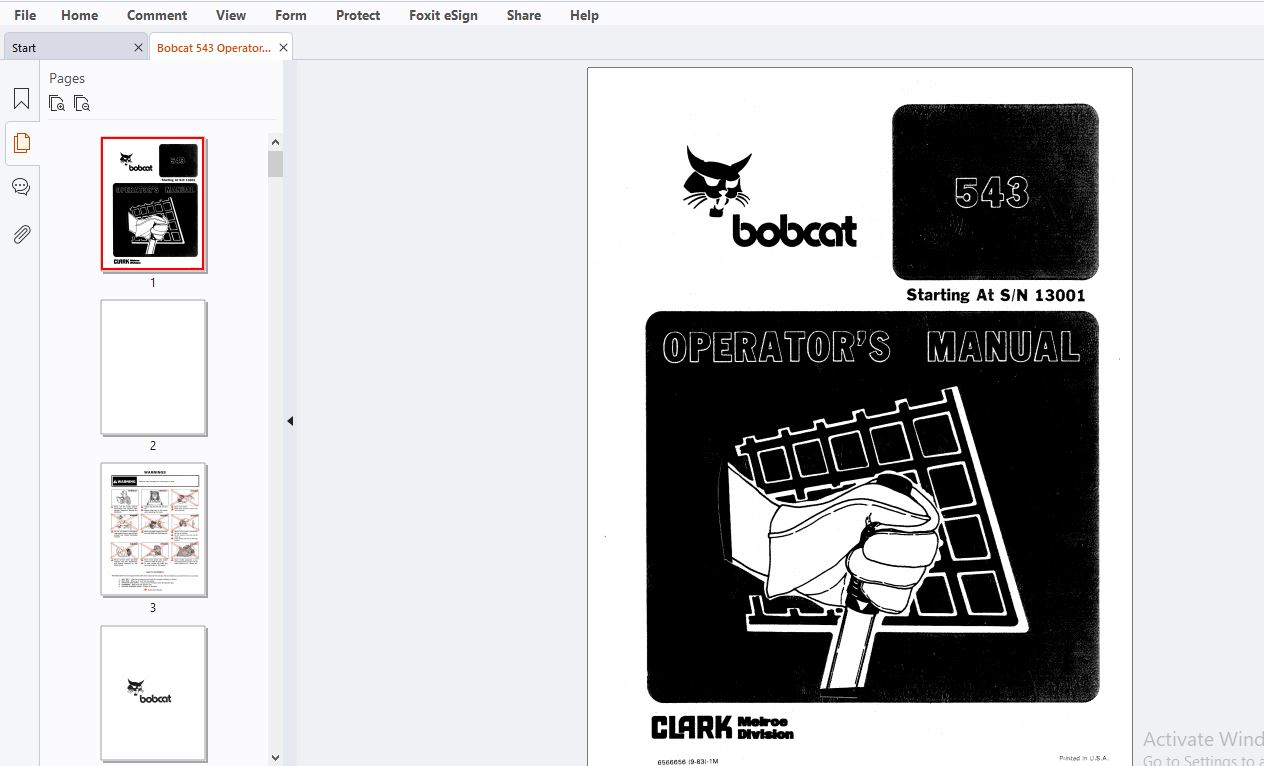The width and height of the screenshot is (1264, 766).
Task: Select page 1 thumbnail
Action: [153, 204]
